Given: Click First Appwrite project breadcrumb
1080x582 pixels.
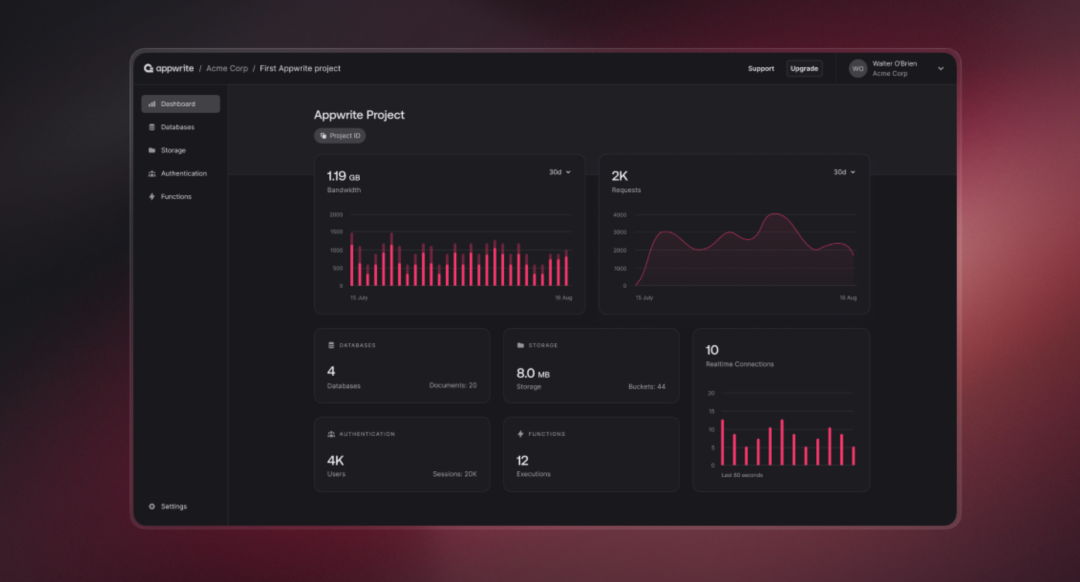Looking at the screenshot, I should tap(300, 68).
